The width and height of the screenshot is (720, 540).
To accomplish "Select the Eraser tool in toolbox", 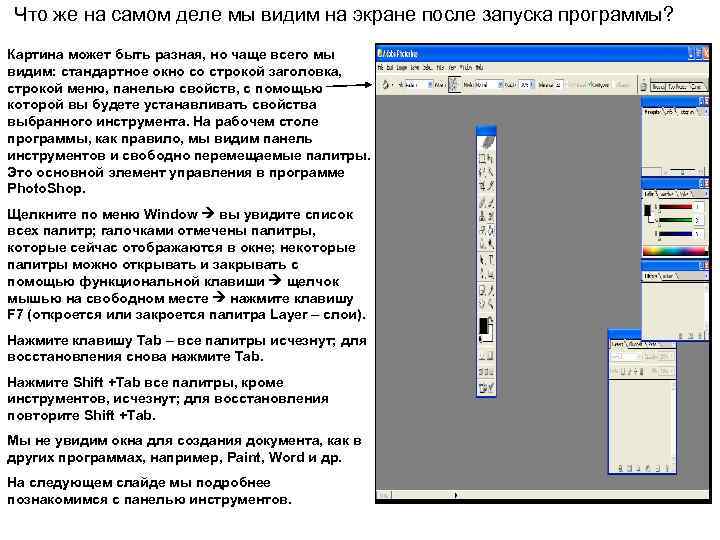I will pos(482,229).
